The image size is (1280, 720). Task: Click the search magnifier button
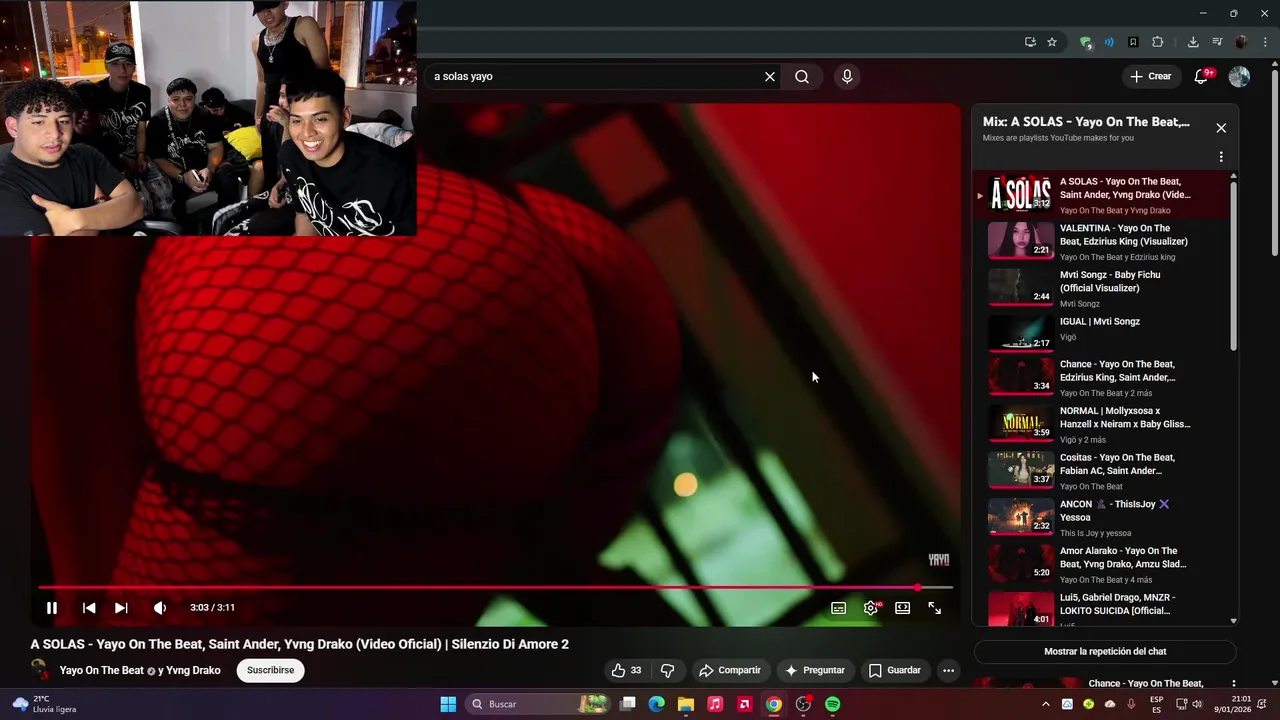coord(802,76)
